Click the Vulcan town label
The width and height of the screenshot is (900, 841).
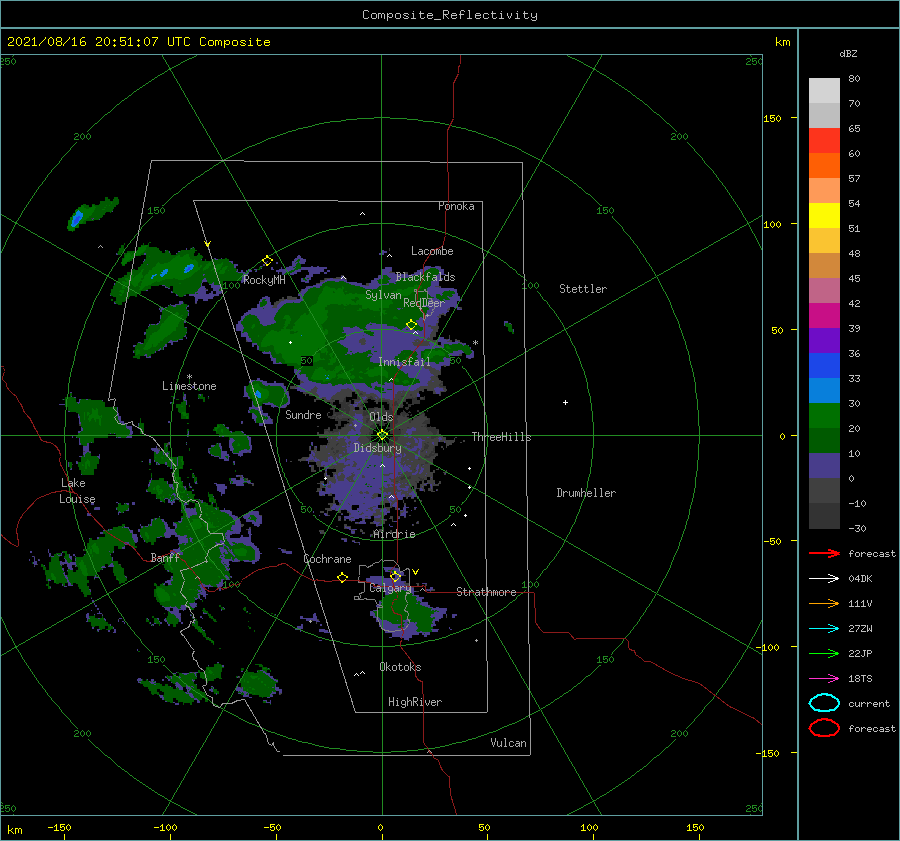(x=509, y=743)
